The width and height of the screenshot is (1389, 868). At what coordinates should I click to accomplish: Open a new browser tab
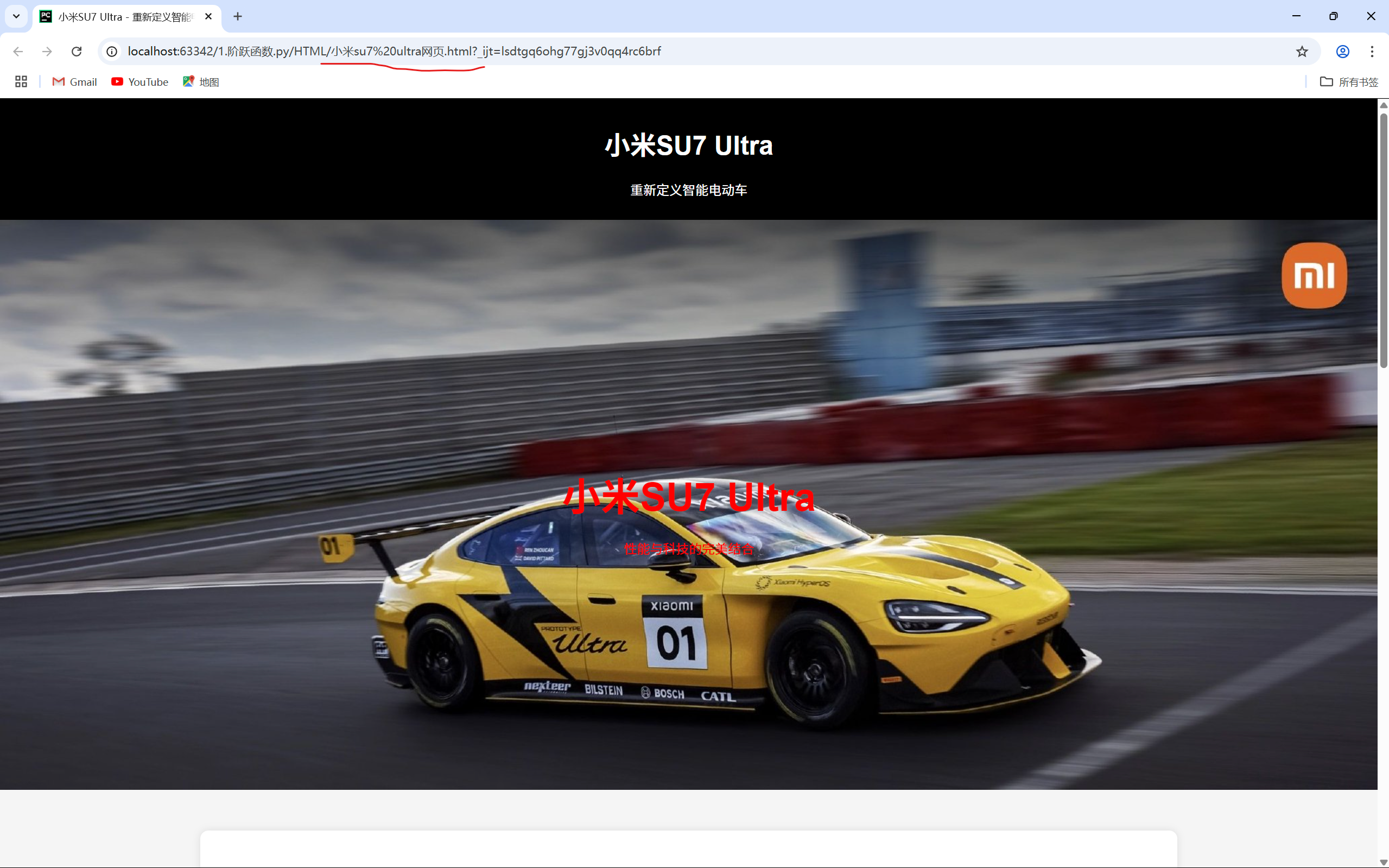(x=238, y=17)
